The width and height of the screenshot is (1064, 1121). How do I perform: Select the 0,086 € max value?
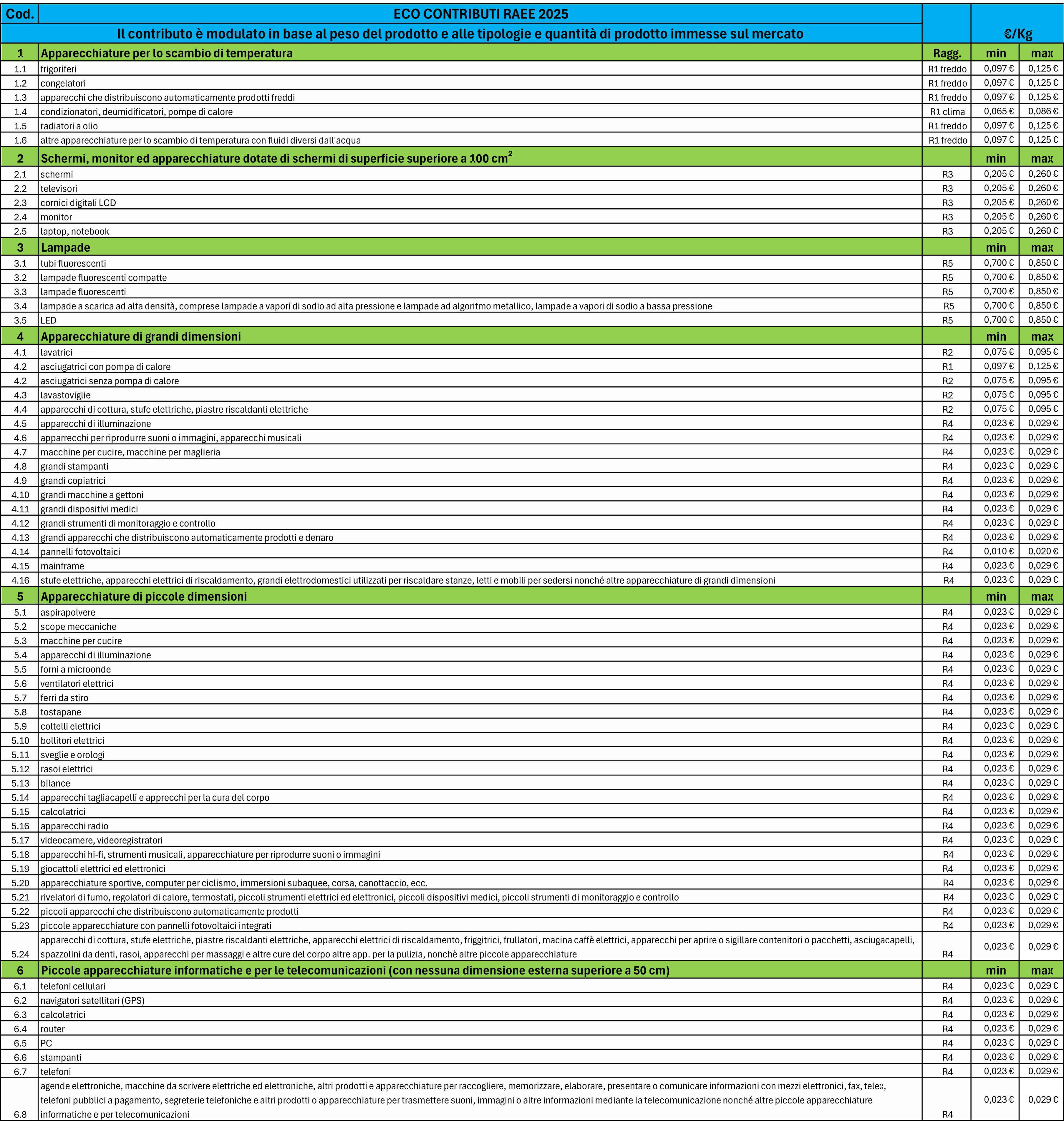pyautogui.click(x=1041, y=112)
